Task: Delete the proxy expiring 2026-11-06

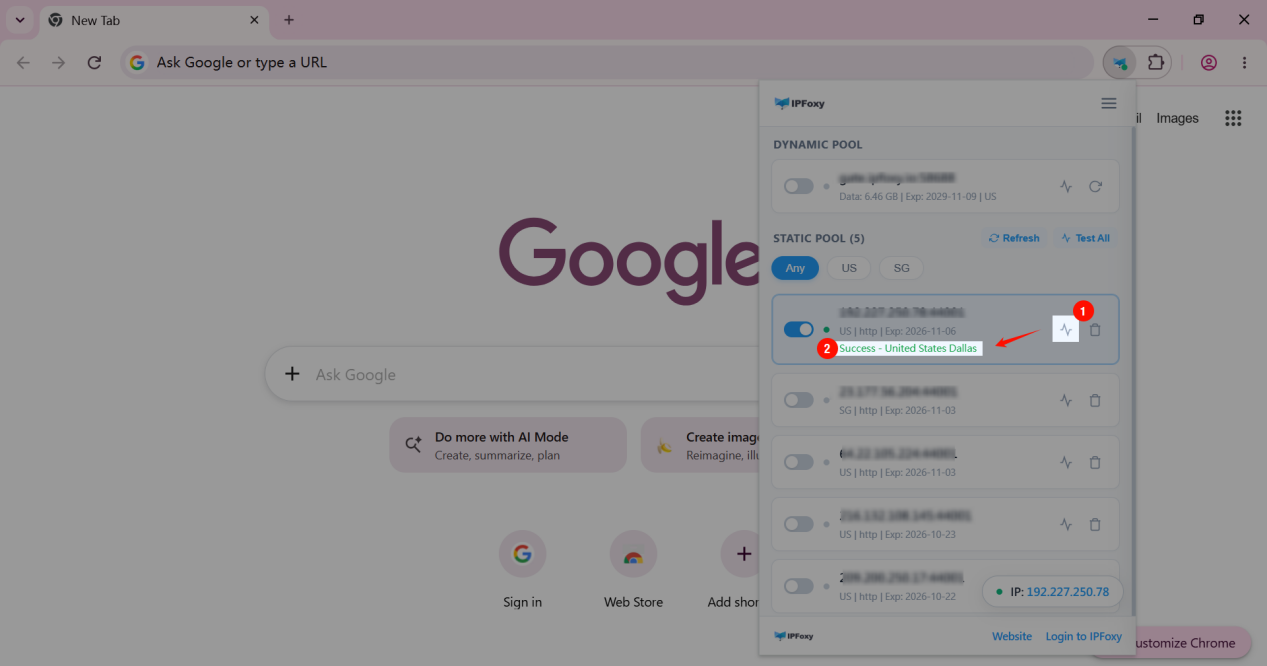Action: [1095, 329]
